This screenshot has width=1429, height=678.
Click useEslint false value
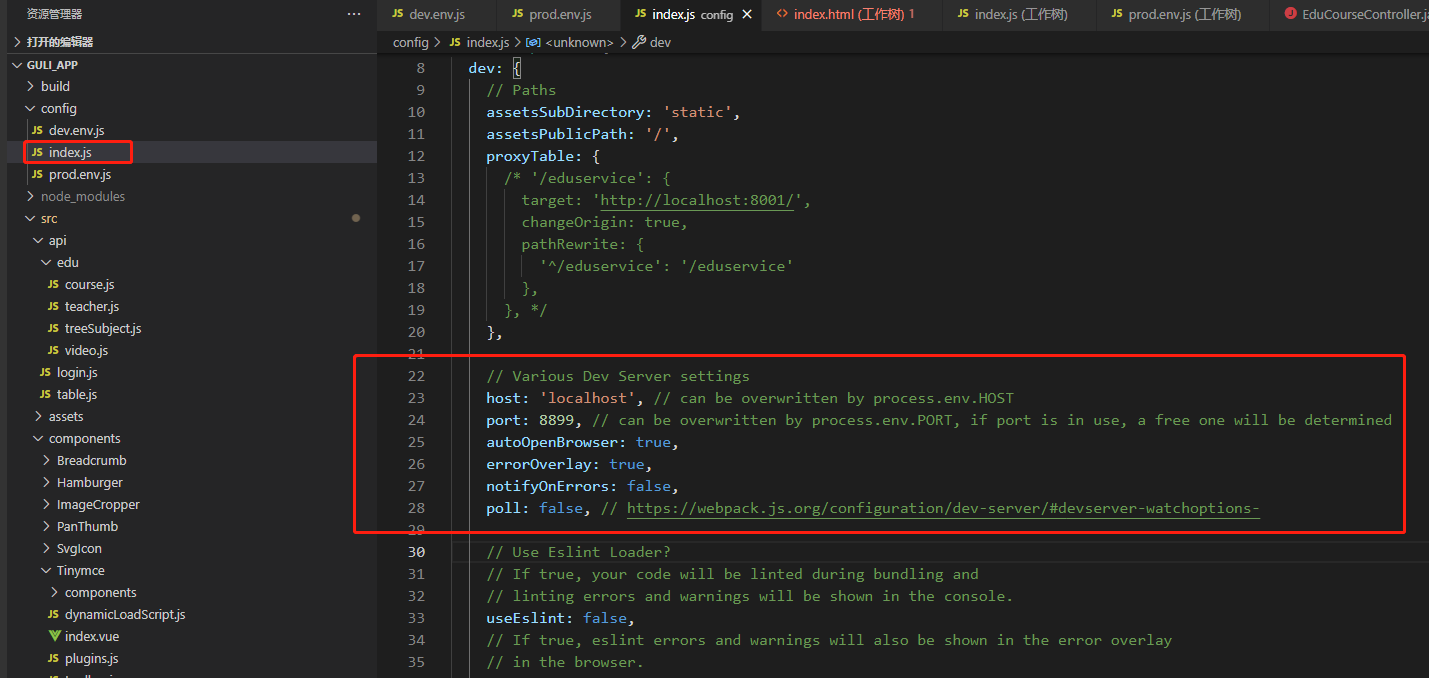click(605, 618)
